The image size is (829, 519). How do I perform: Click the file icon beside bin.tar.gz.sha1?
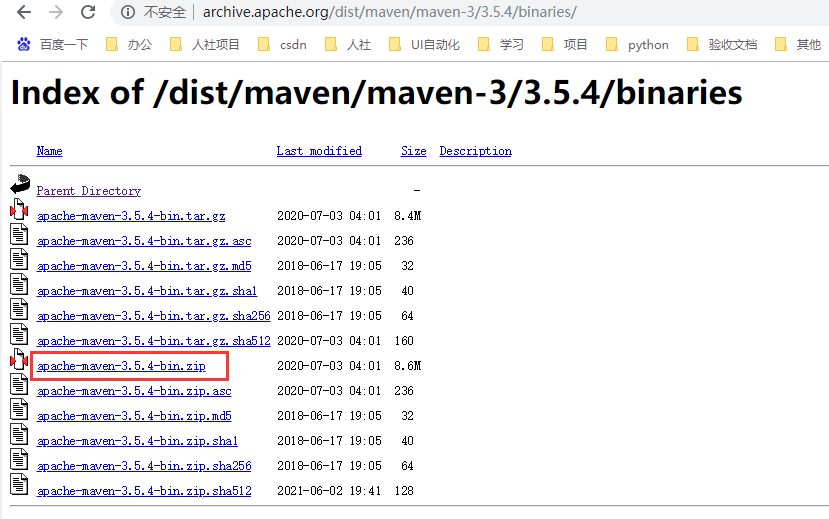click(x=19, y=284)
